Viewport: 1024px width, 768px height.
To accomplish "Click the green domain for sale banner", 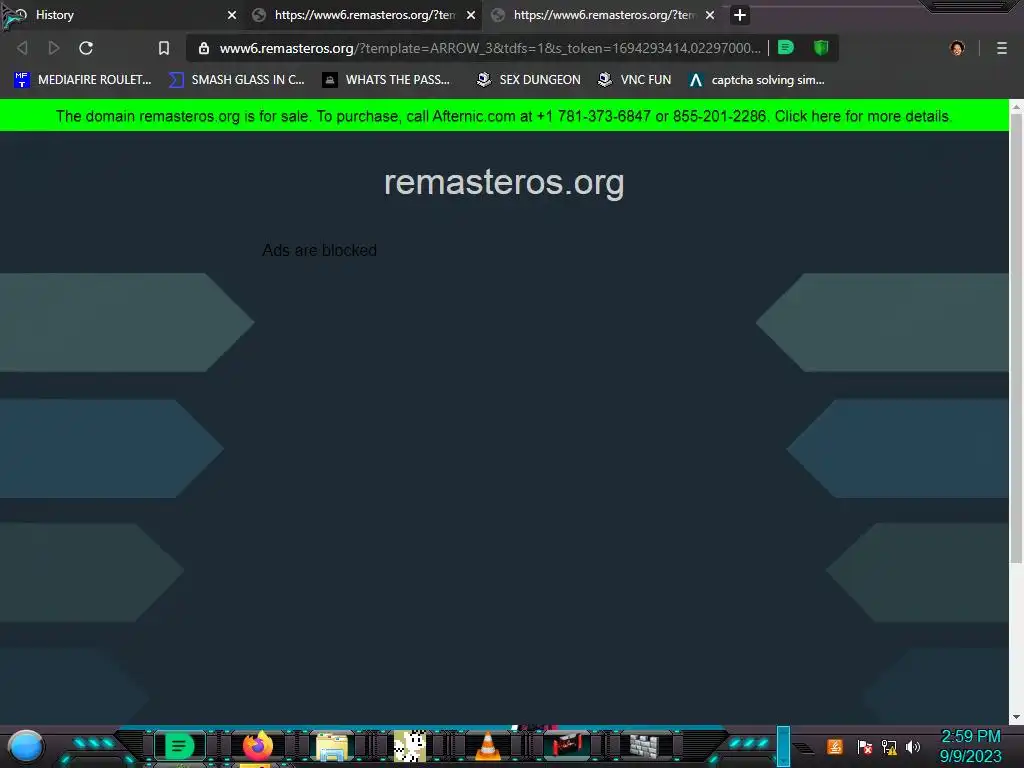I will [504, 116].
